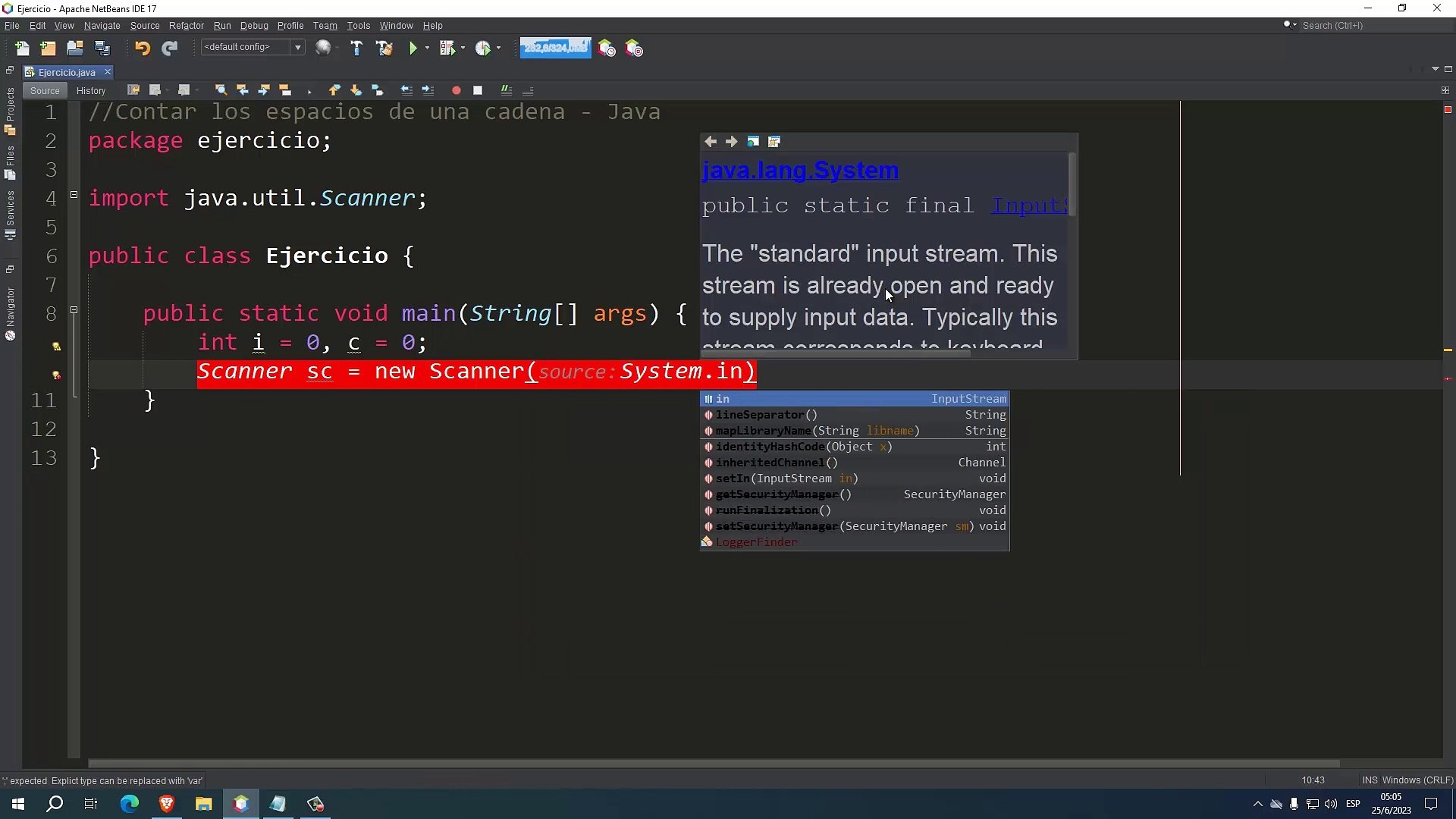1456x819 pixels.
Task: Toggle comment lines icon in editor toolbar
Action: [506, 90]
